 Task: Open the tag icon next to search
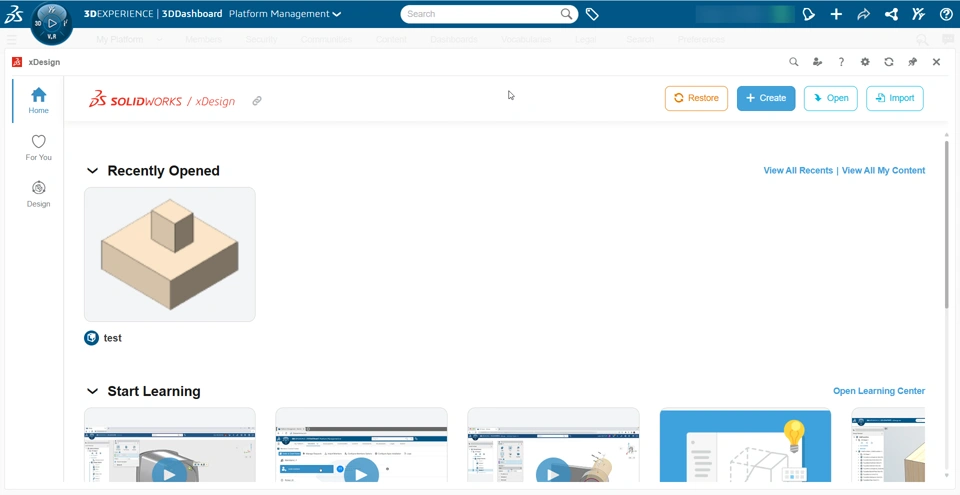point(592,14)
